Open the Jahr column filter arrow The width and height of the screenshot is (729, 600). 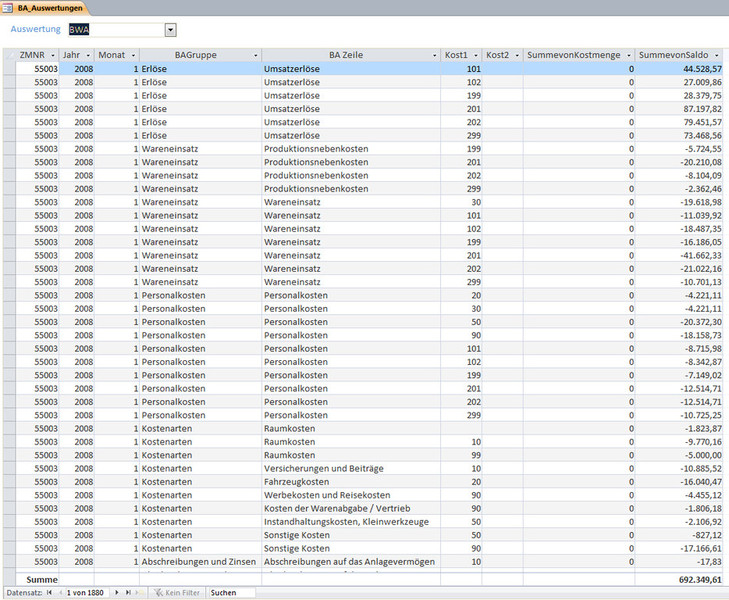pyautogui.click(x=88, y=55)
